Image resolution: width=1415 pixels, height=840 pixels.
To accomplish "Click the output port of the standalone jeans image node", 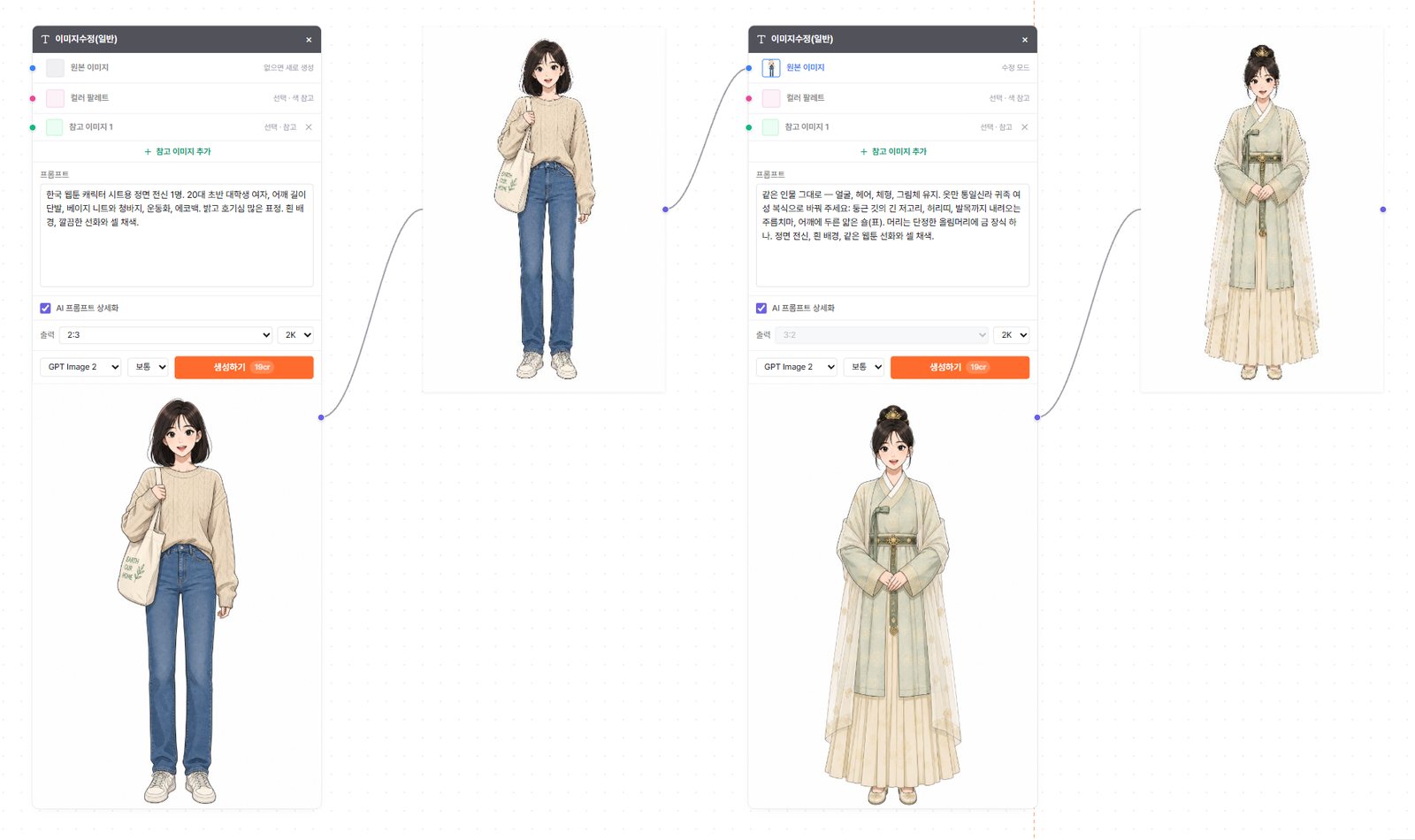I will tap(665, 210).
